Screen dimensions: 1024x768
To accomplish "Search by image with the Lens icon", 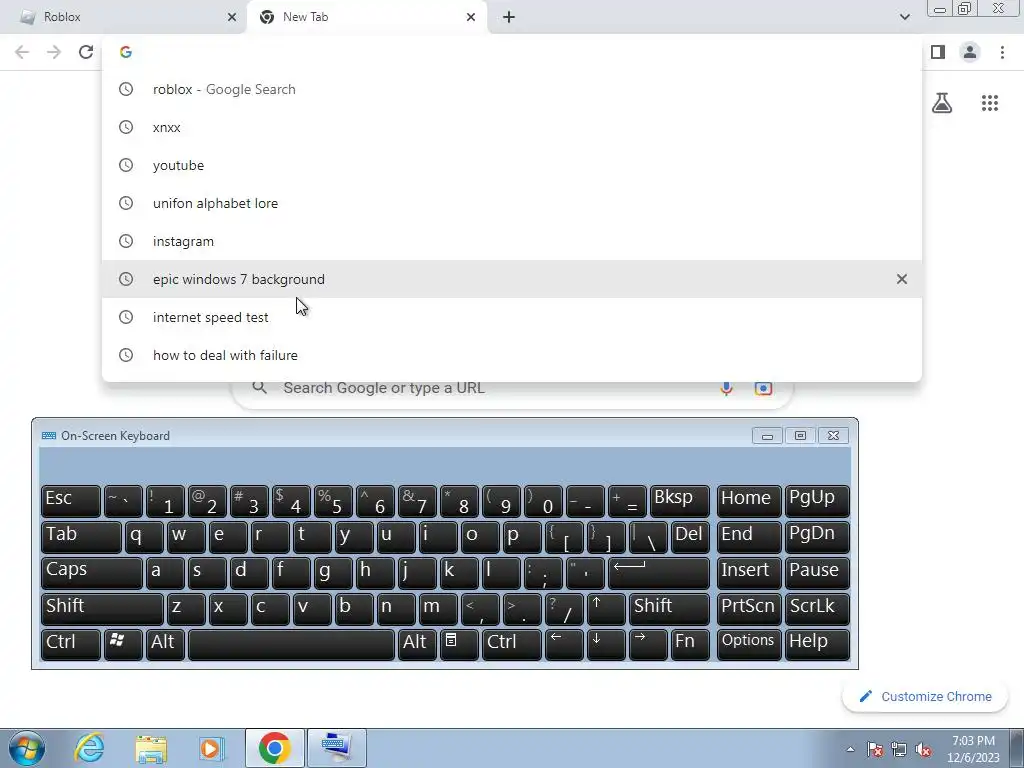I will coord(763,389).
